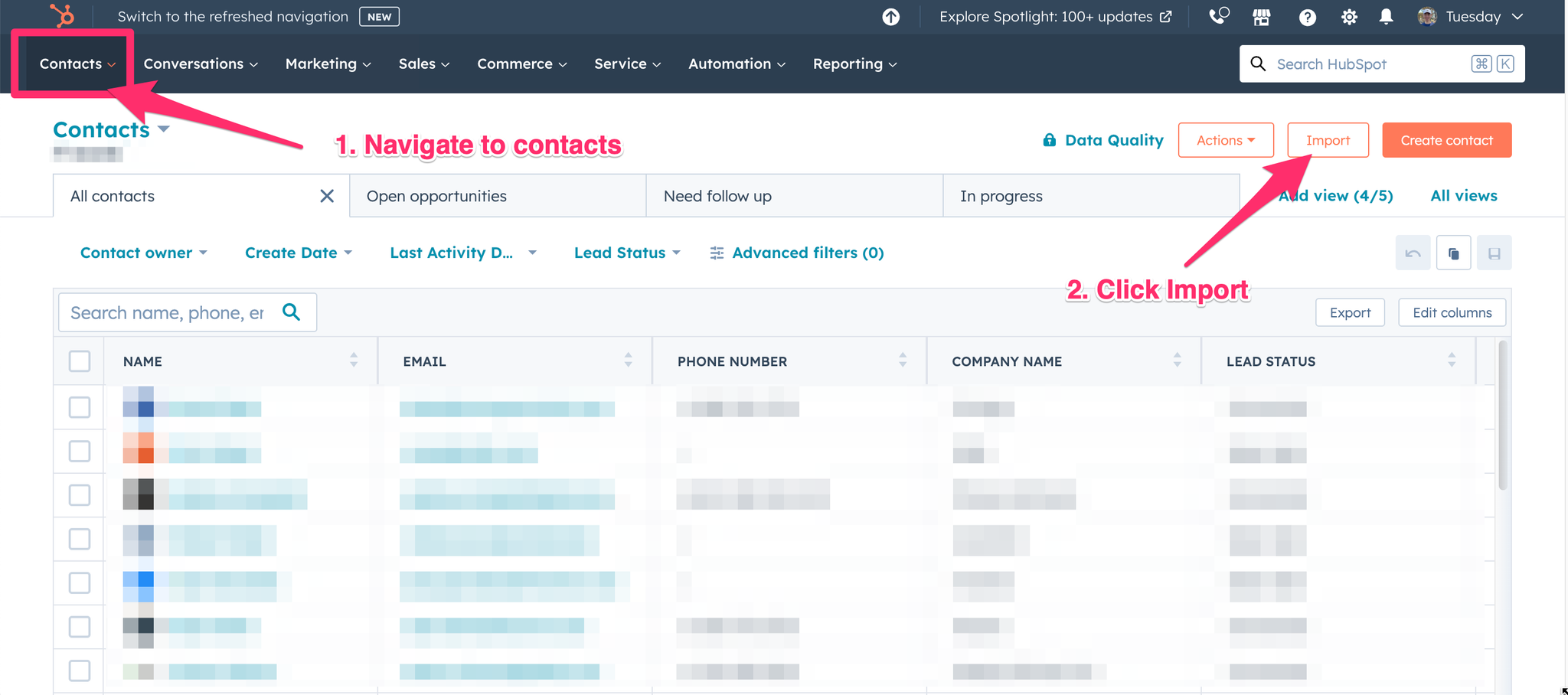Click the magnifier in Search HubSpot
Screen dimensions: 1568x695
coord(1258,64)
